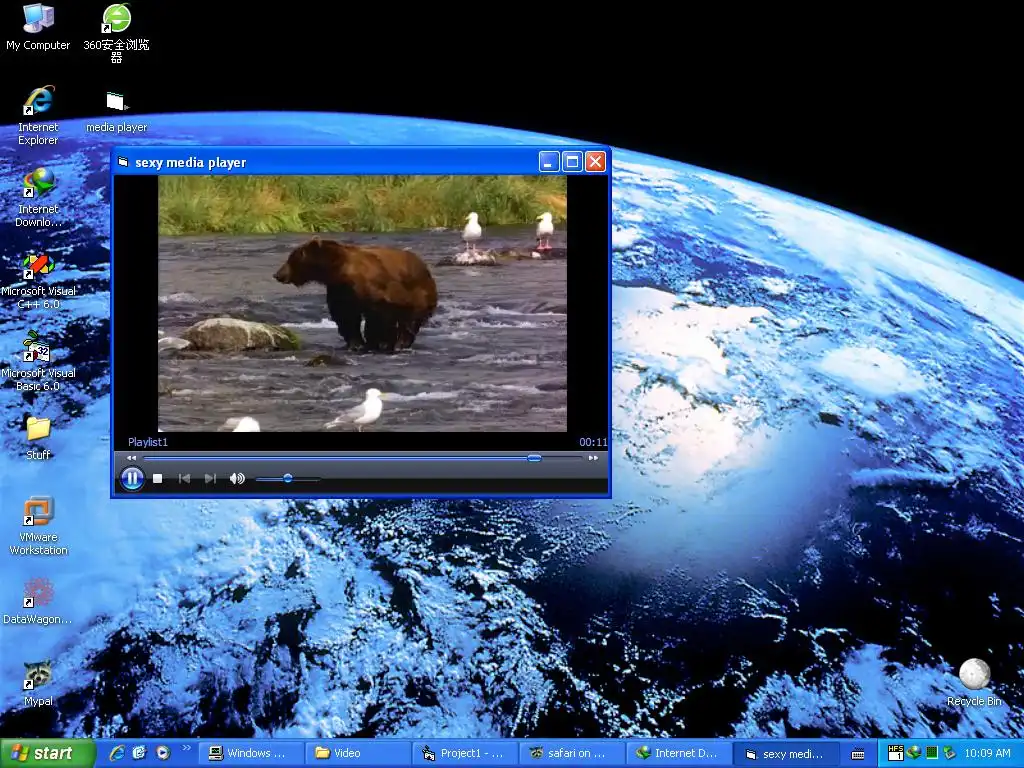
Task: Click the tray icon next to the clock
Action: (x=950, y=753)
